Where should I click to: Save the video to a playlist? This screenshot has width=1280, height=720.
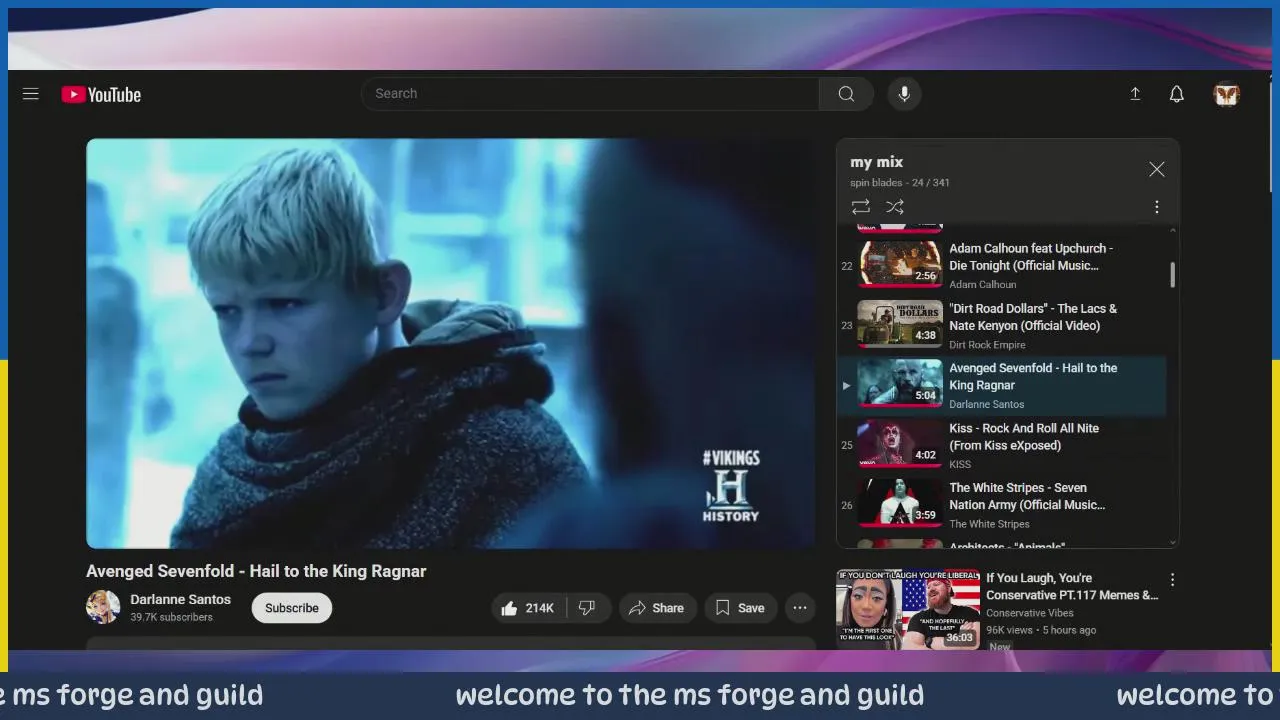[740, 608]
